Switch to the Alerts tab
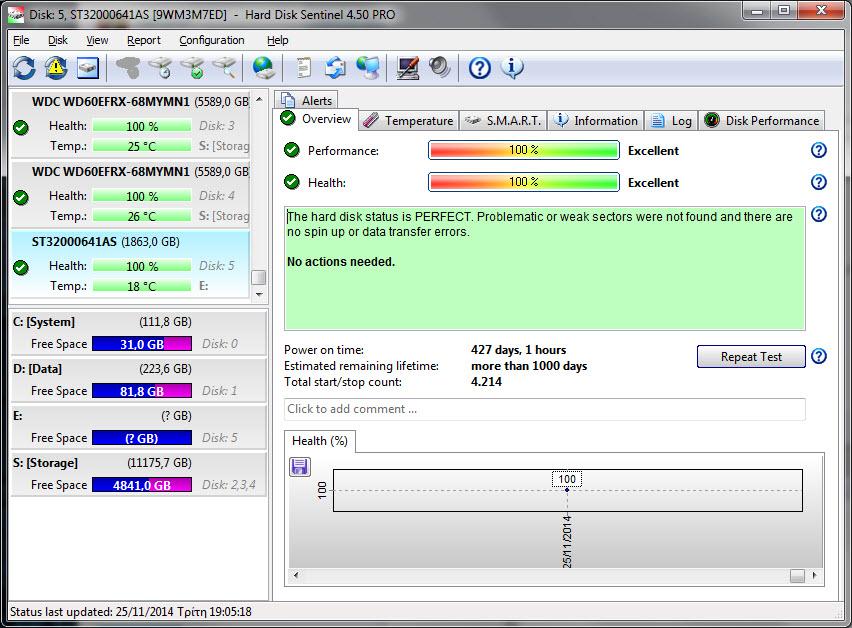The height and width of the screenshot is (628, 852). (306, 101)
